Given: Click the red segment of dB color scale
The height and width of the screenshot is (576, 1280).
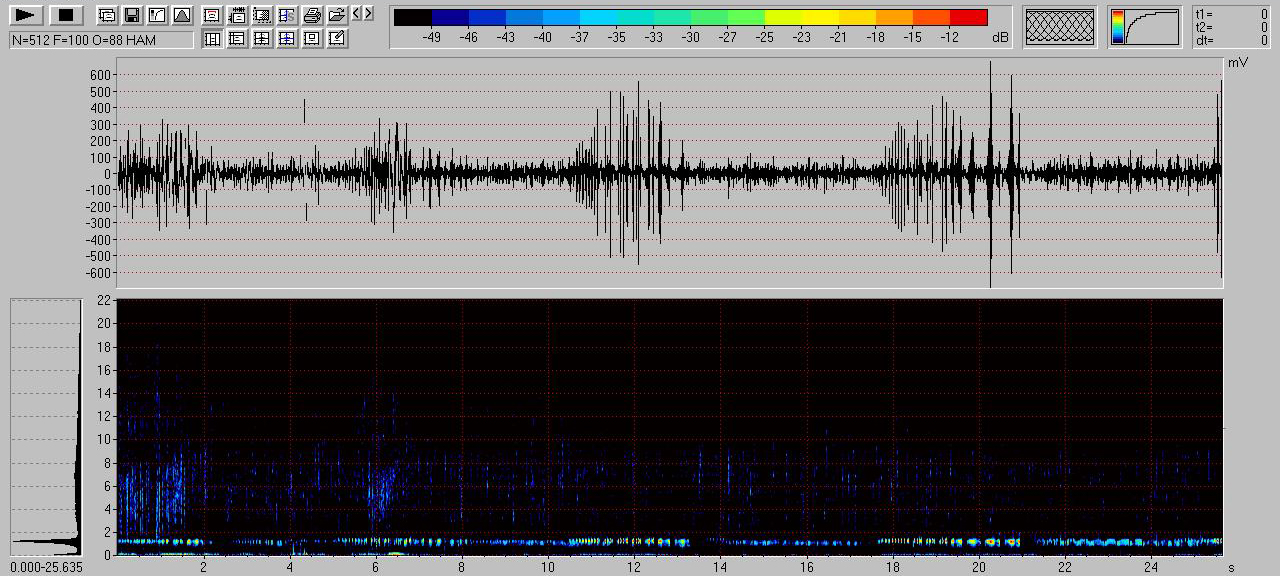Looking at the screenshot, I should point(968,17).
